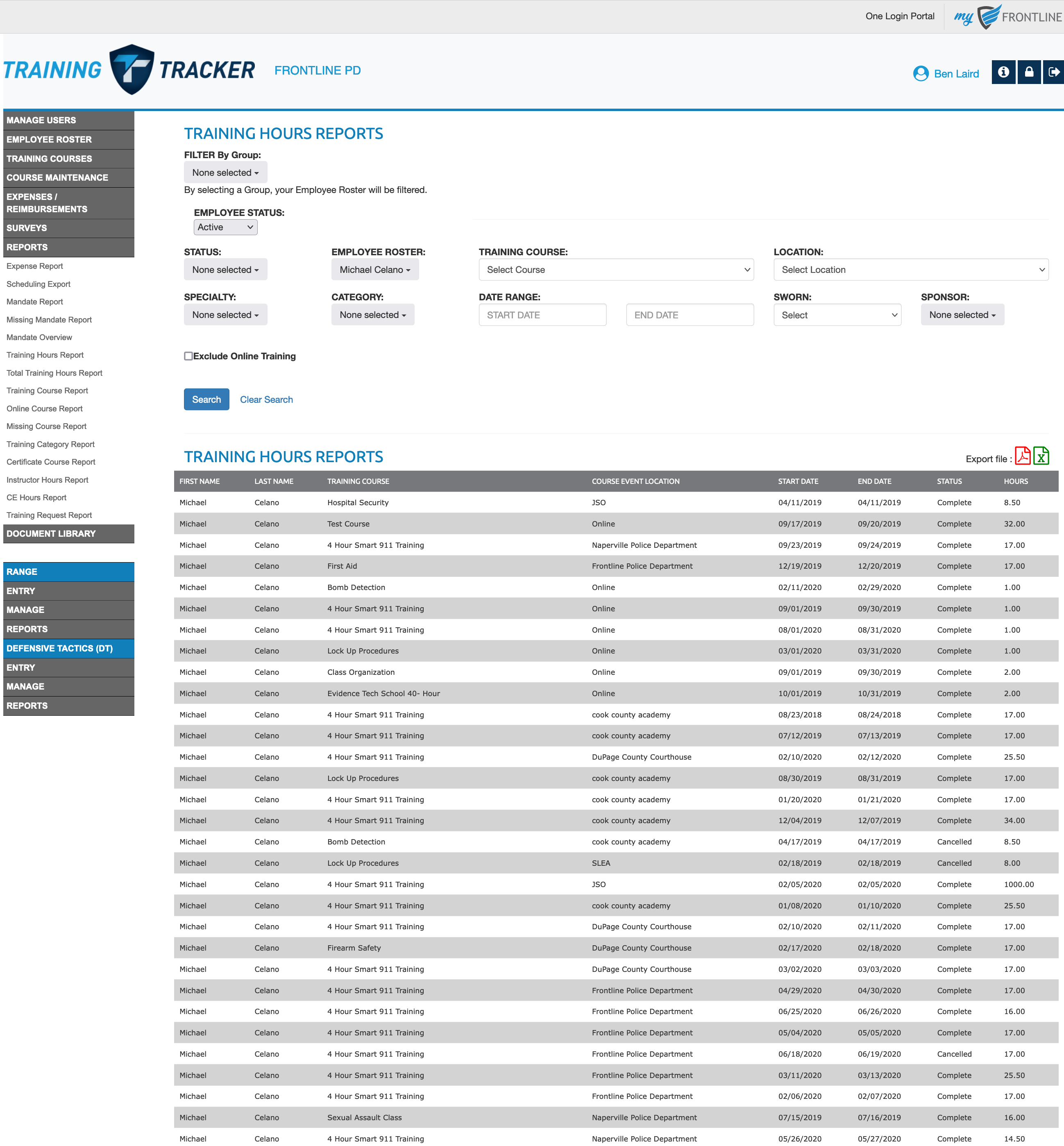Viewport: 1064px width, 1146px height.
Task: Open Instructor Hours Report link
Action: pos(47,480)
